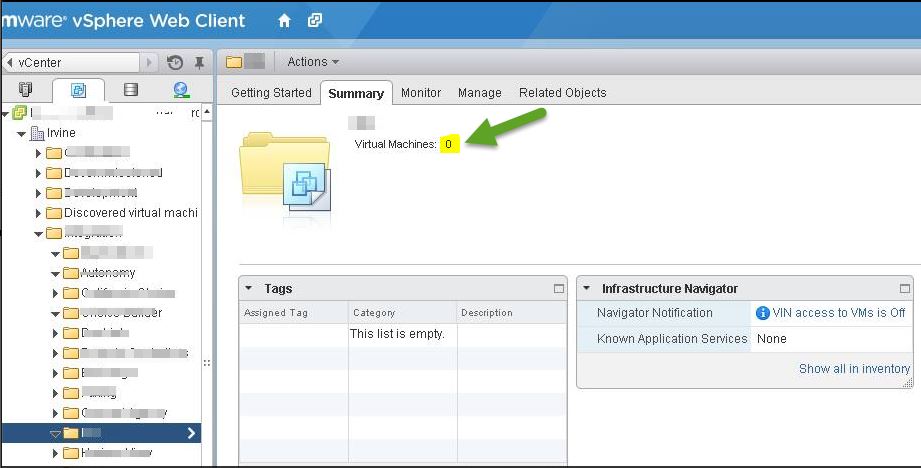
Task: Click the navigator forward arrow button
Action: pyautogui.click(x=149, y=62)
